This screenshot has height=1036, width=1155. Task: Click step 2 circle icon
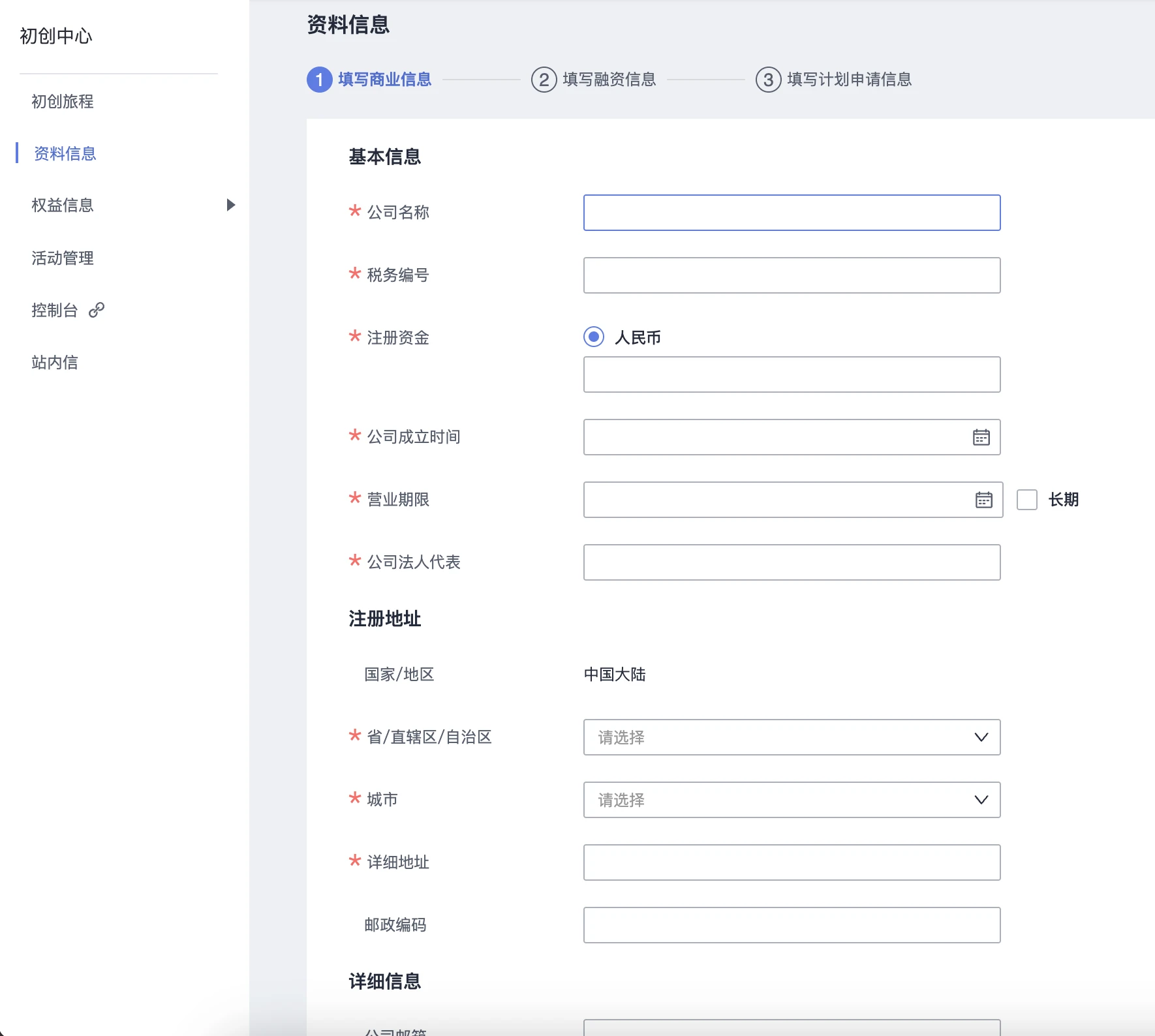(544, 80)
